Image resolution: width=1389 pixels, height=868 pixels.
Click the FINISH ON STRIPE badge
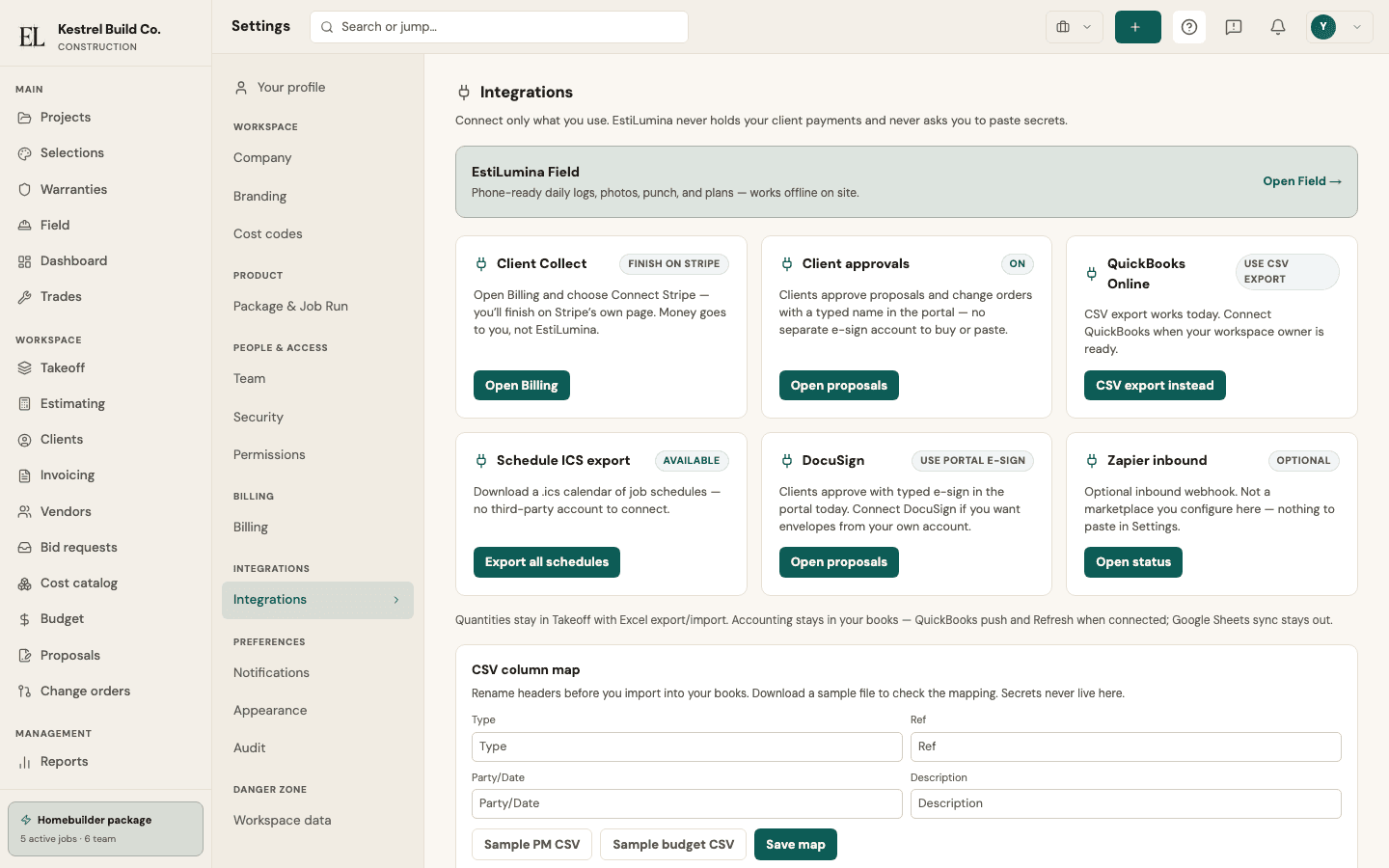(674, 264)
